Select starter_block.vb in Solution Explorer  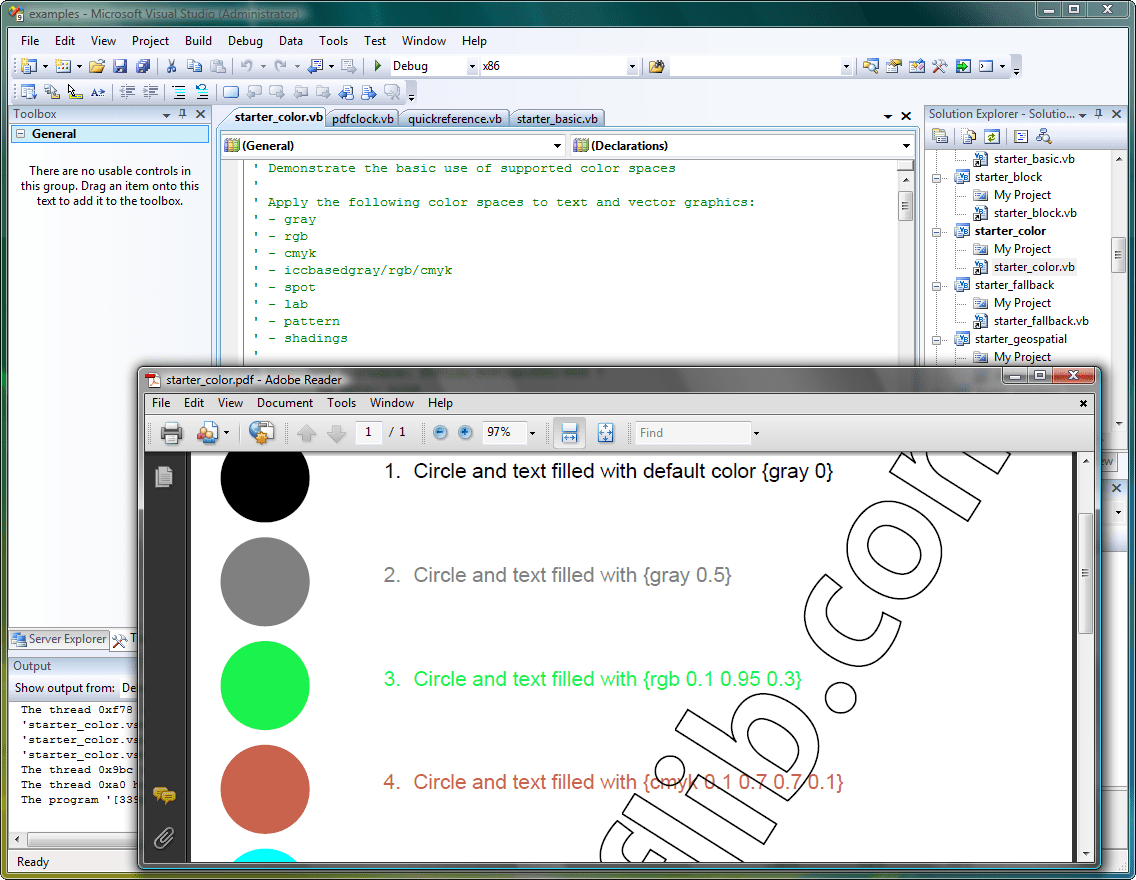click(1035, 213)
